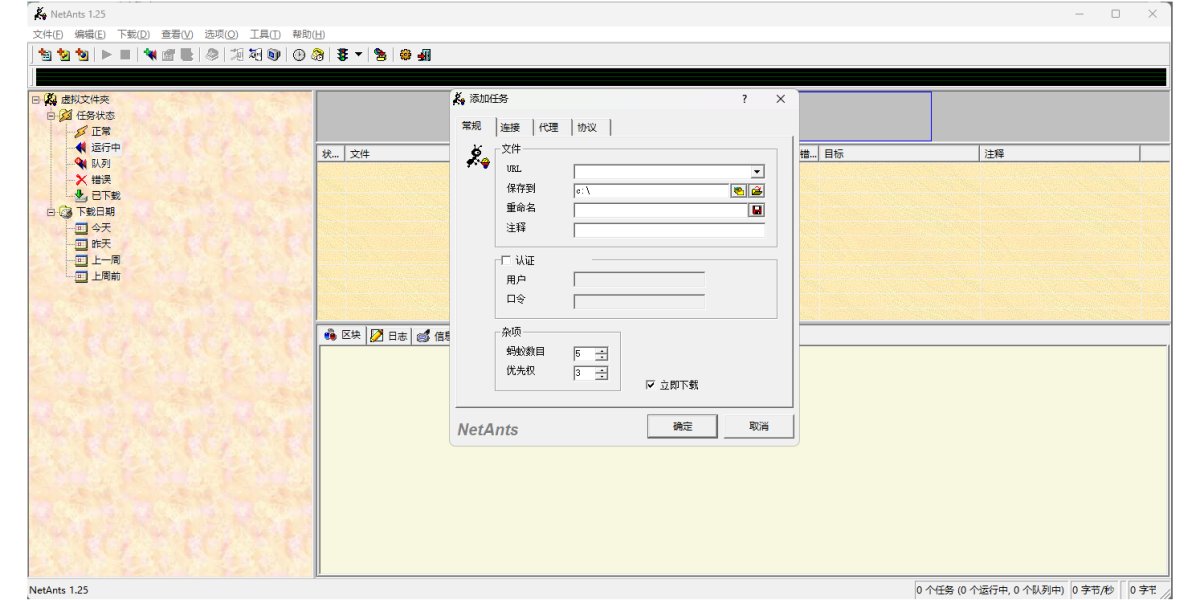The height and width of the screenshot is (600, 1200).
Task: Open the URL dropdown arrow
Action: (x=757, y=172)
